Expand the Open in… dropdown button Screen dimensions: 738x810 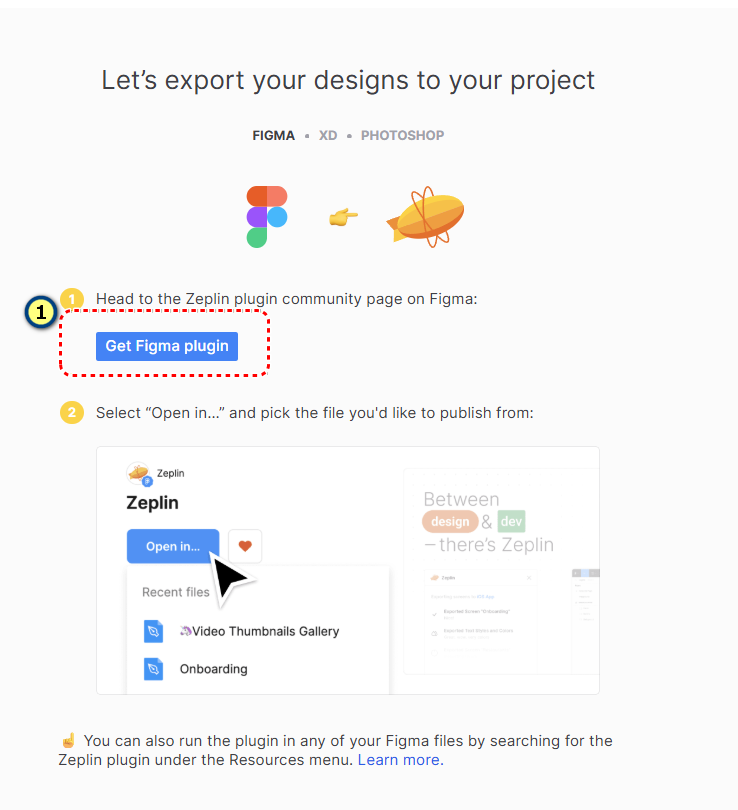click(173, 546)
